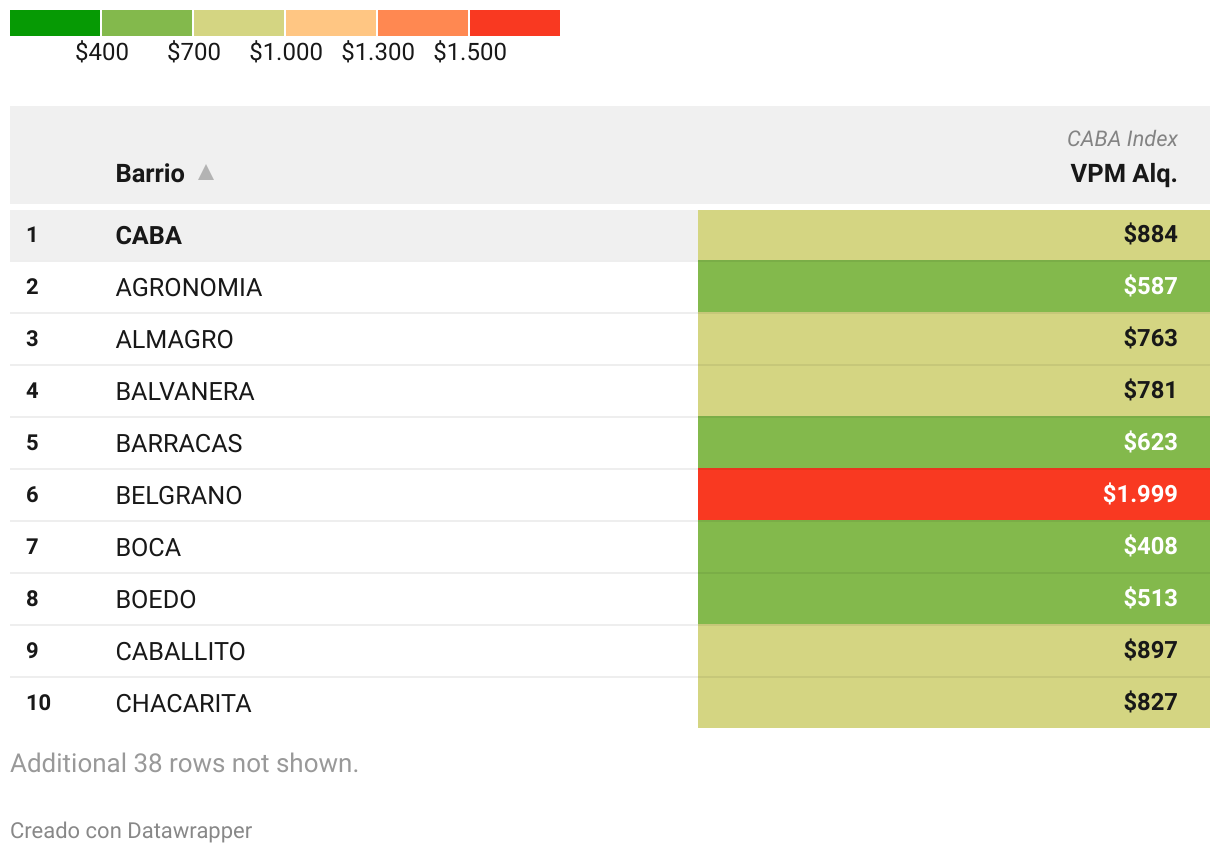Click the $623 BARRACAS value cell
This screenshot has height=854, width=1220.
954,442
